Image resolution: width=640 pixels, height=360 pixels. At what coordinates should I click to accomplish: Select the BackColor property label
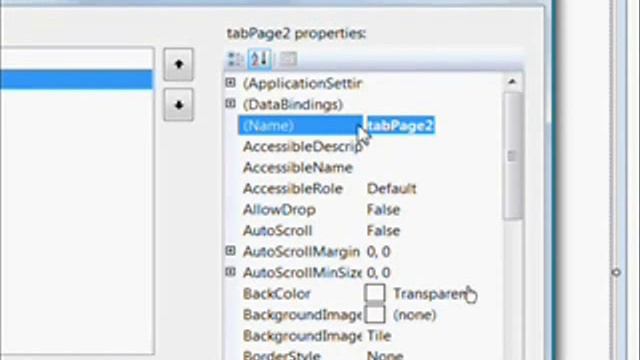pyautogui.click(x=277, y=294)
